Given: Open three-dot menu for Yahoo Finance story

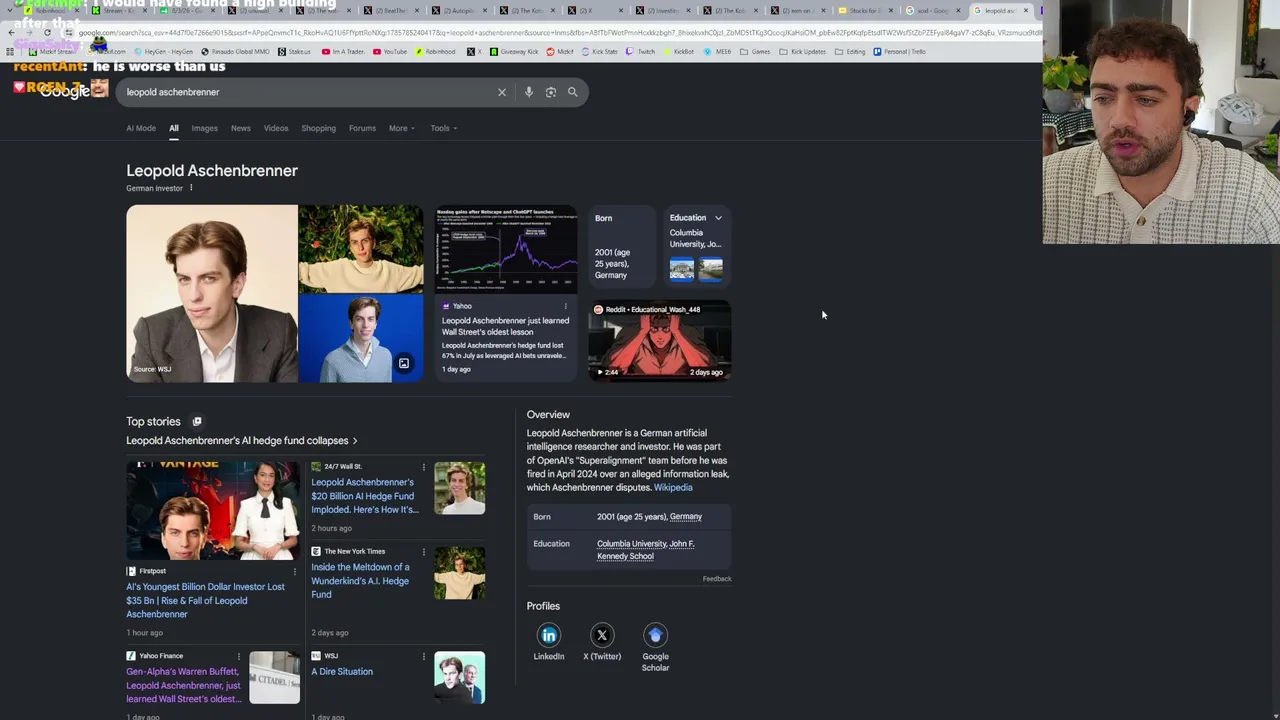Looking at the screenshot, I should (x=238, y=656).
